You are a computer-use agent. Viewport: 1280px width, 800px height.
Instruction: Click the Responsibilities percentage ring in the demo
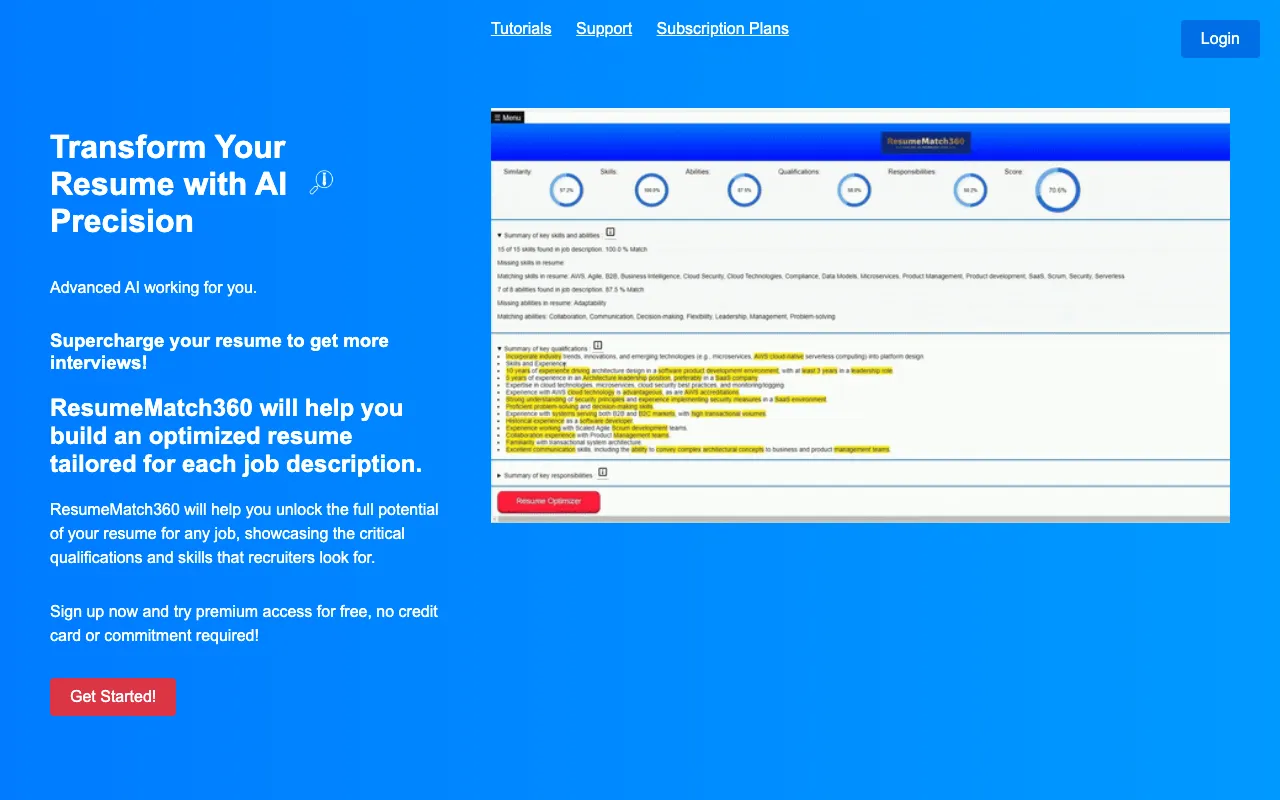(970, 190)
